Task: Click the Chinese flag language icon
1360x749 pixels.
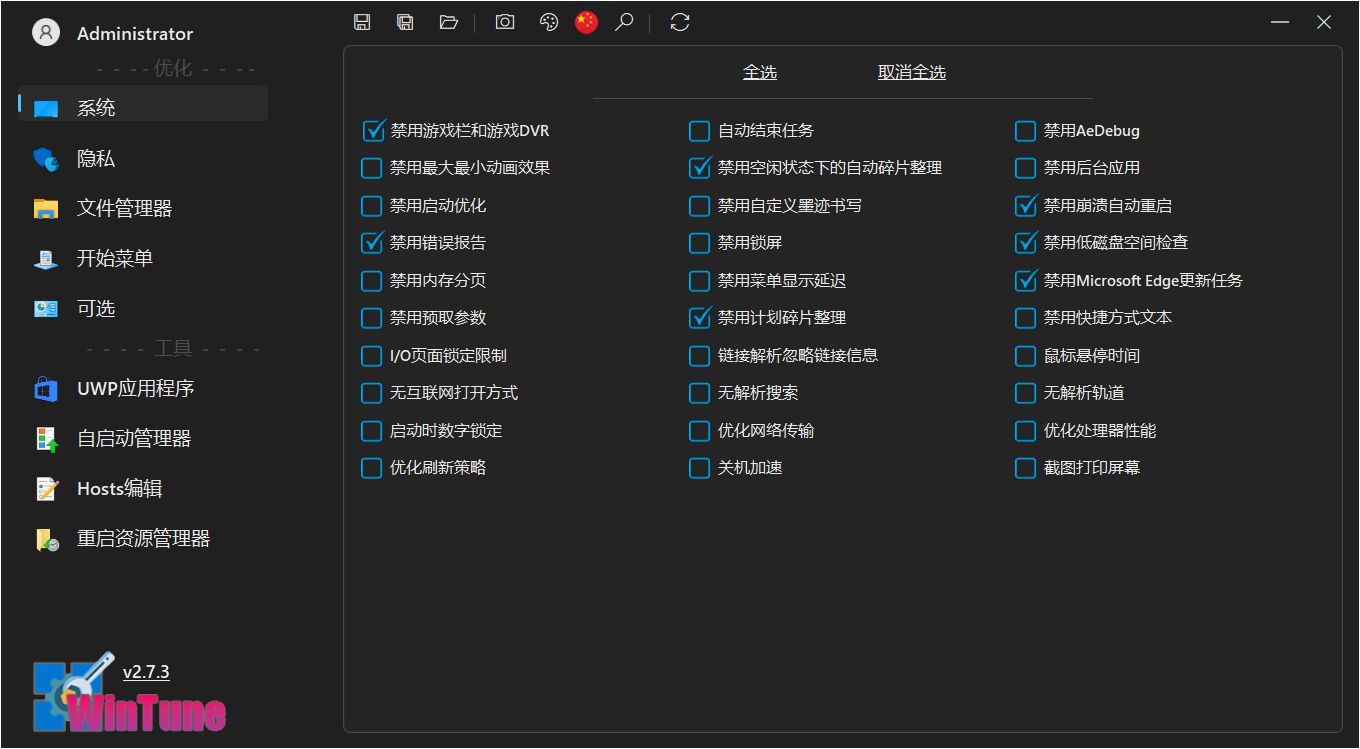Action: pos(586,22)
